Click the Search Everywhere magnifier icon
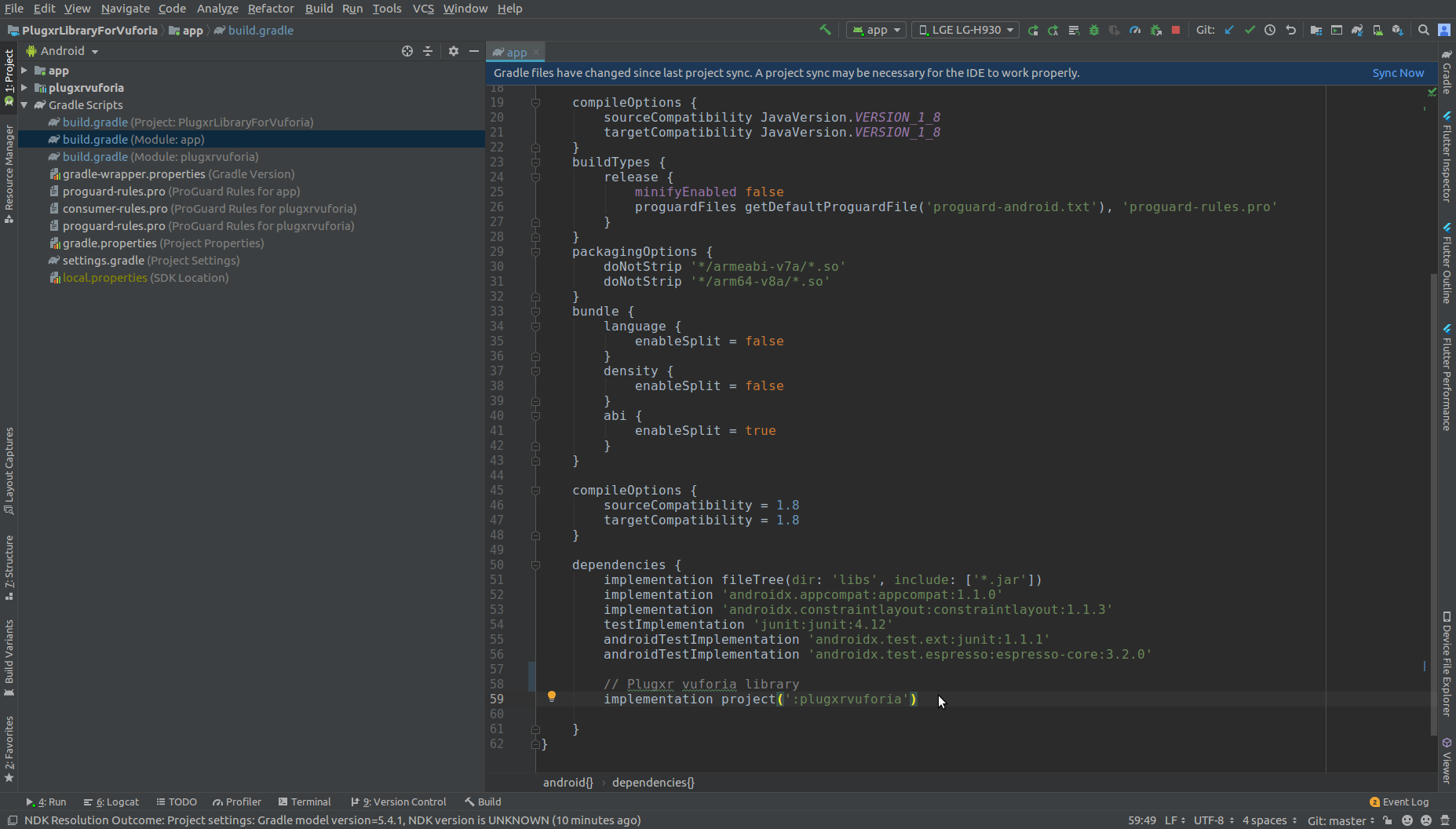This screenshot has height=829, width=1456. [x=1424, y=30]
